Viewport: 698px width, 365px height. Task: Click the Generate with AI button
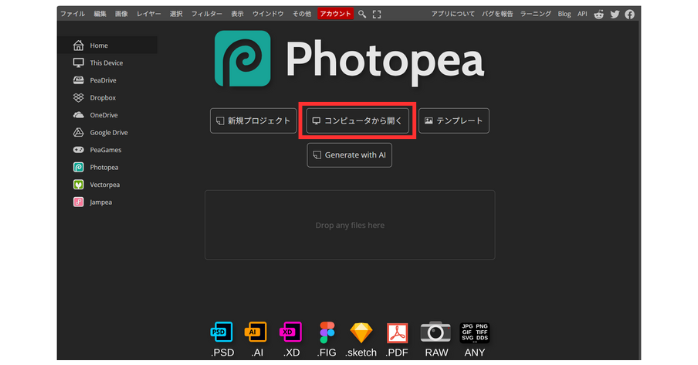pyautogui.click(x=349, y=155)
